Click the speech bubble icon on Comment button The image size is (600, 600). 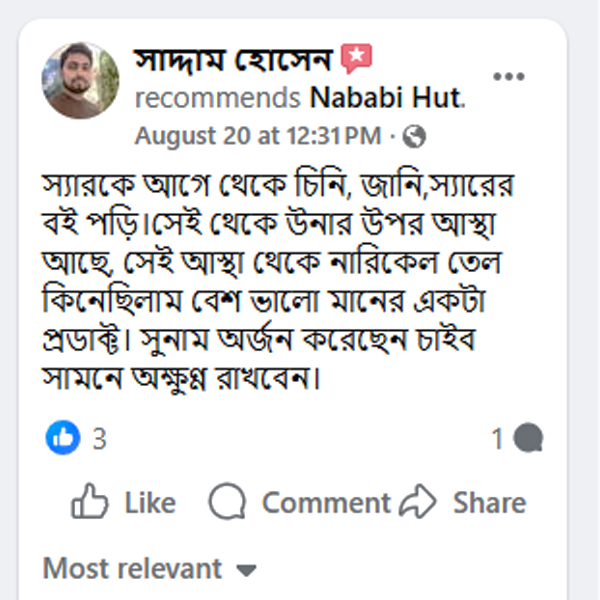228,502
